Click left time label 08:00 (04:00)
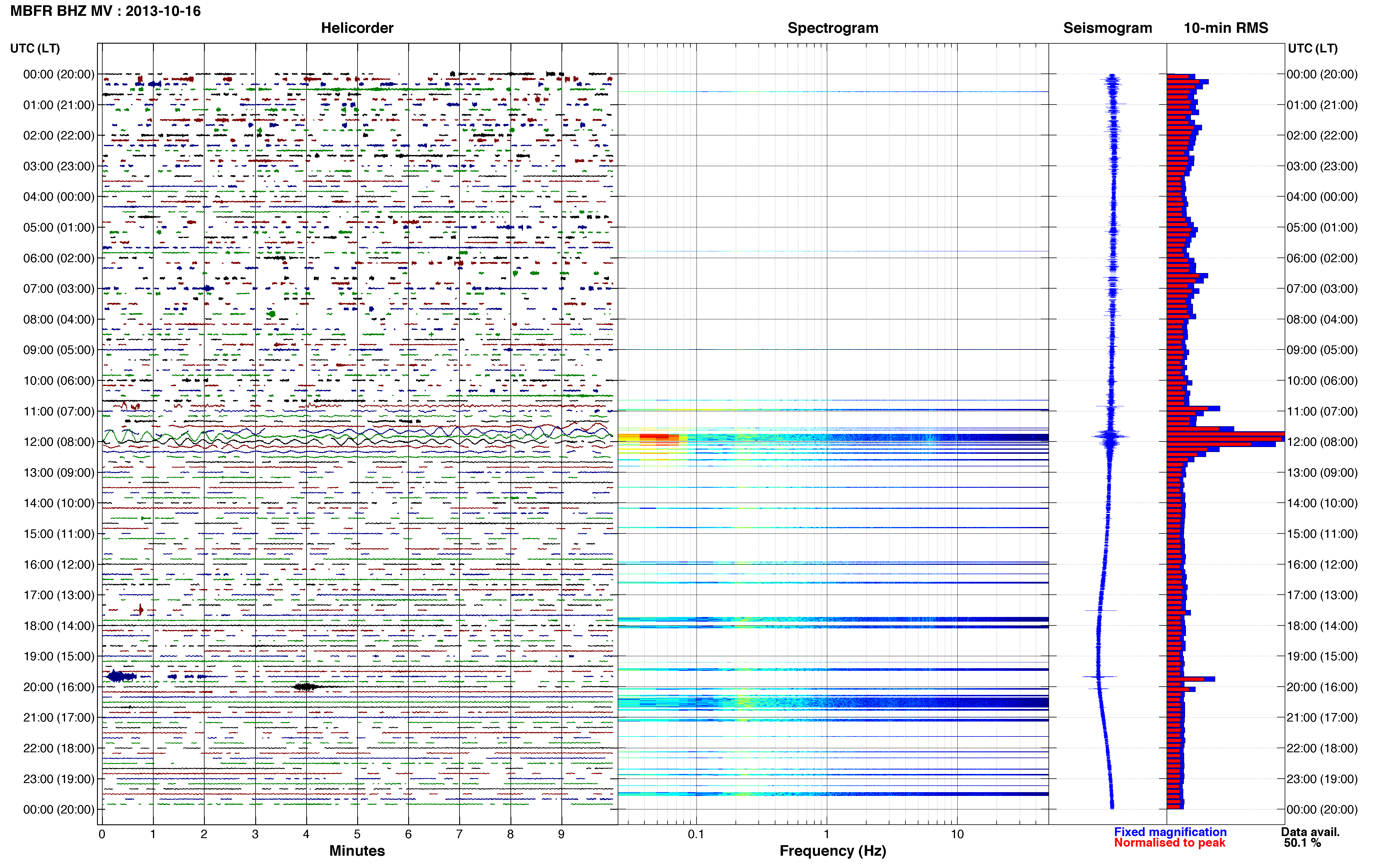The width and height of the screenshot is (1389, 868). pos(59,319)
